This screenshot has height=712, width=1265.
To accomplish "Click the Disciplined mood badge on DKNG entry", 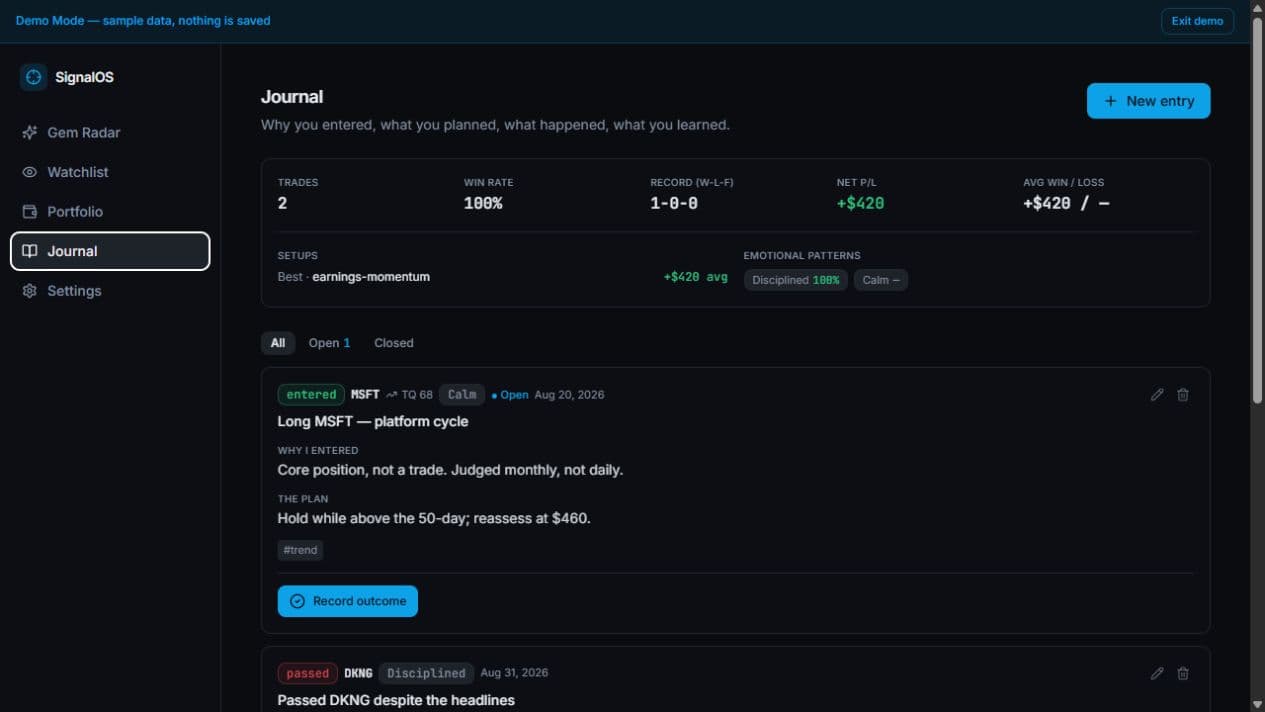I will tap(426, 673).
